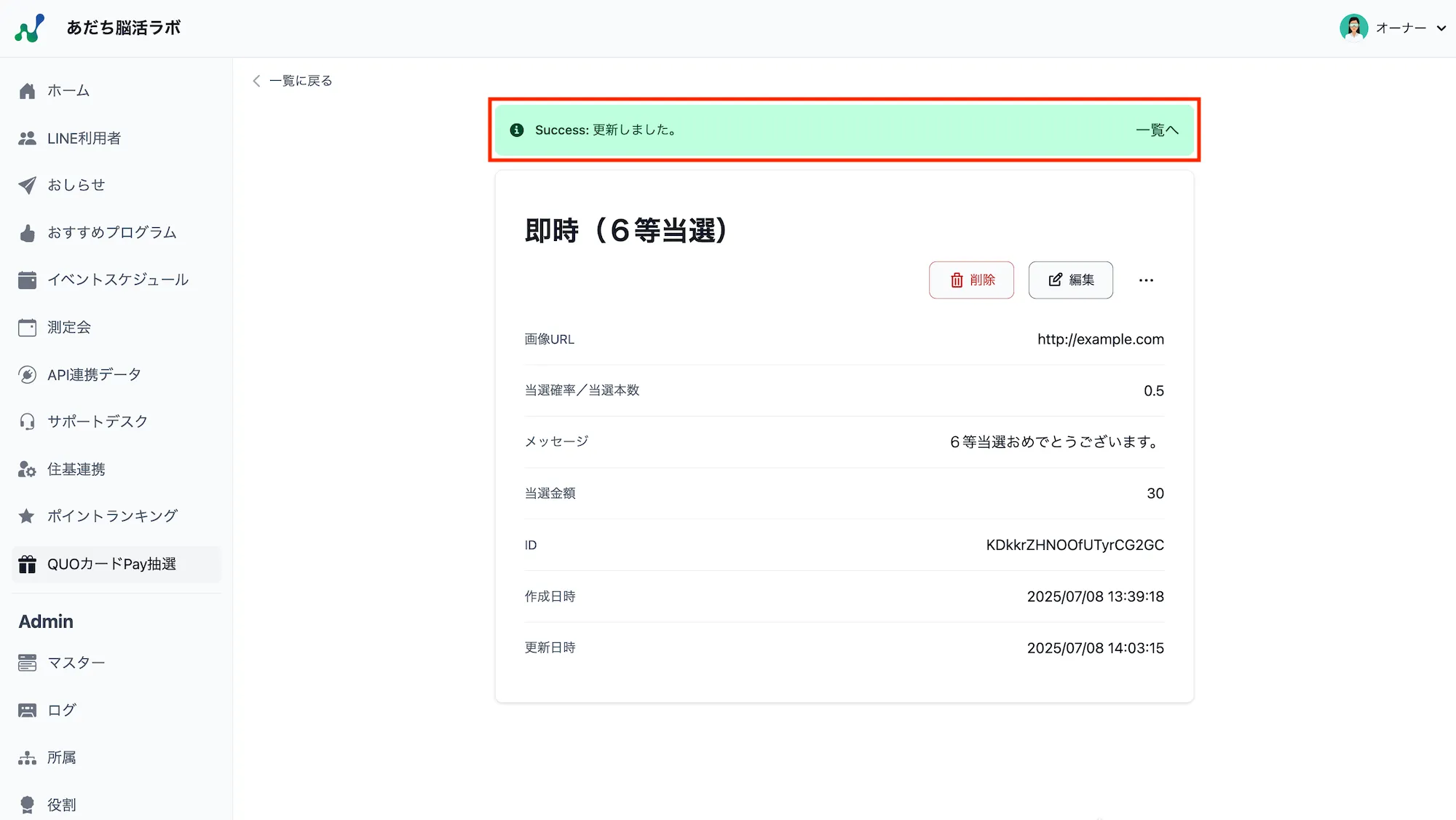Click the 削除 delete button

pyautogui.click(x=971, y=280)
